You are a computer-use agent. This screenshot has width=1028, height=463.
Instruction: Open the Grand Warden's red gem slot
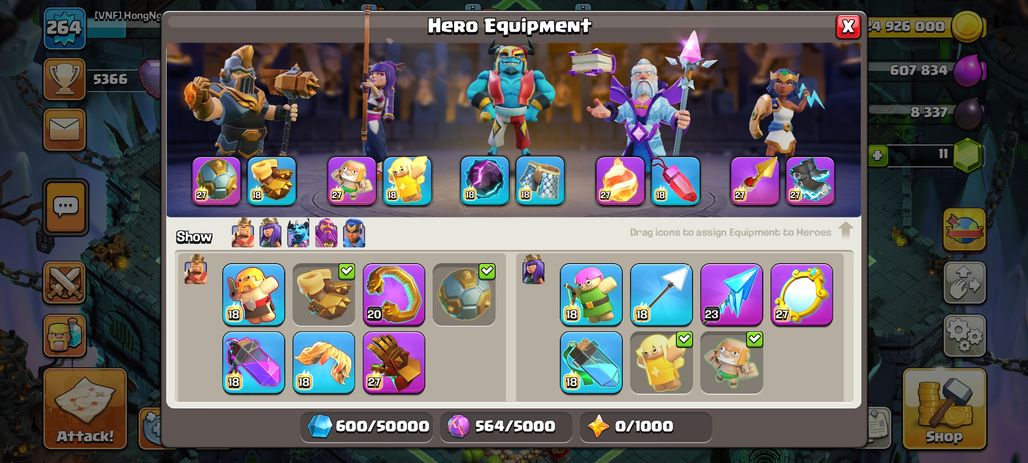tap(676, 180)
